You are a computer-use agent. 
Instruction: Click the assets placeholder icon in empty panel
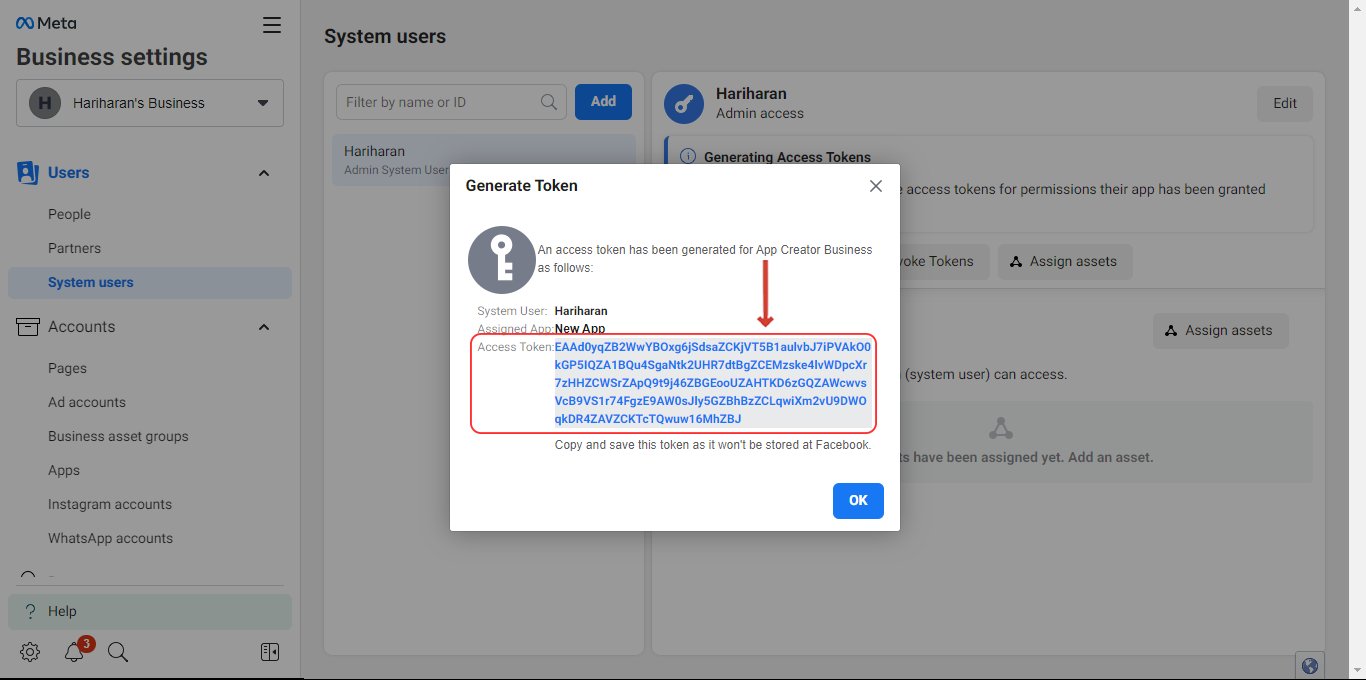coord(1000,428)
